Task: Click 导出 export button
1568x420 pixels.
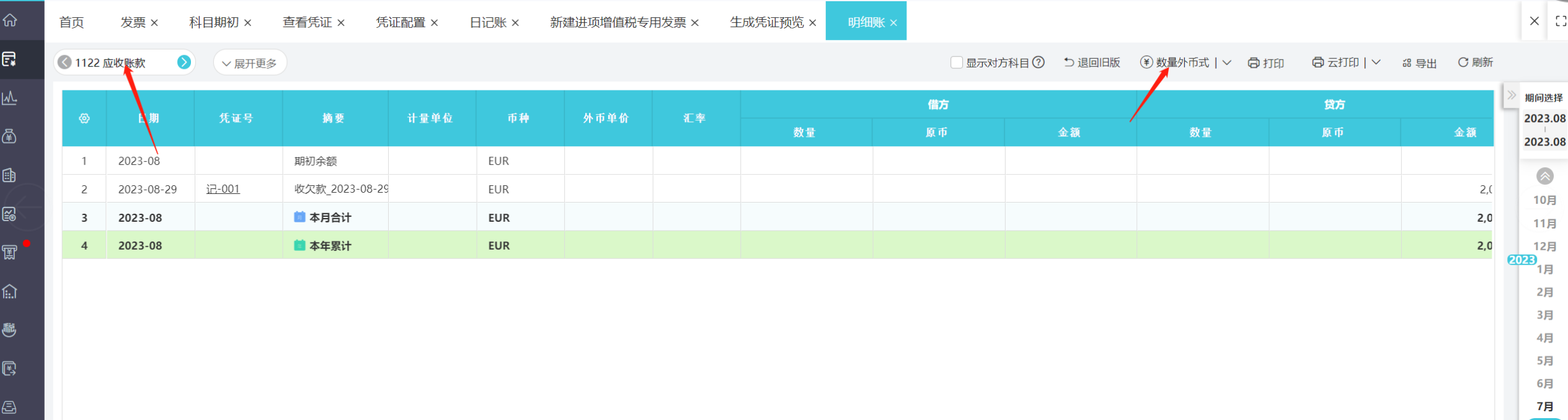Action: pyautogui.click(x=1419, y=63)
